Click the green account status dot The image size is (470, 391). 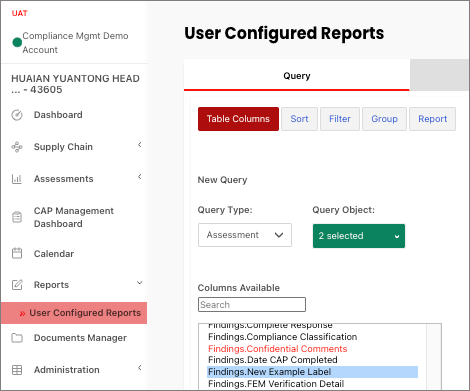pos(17,42)
